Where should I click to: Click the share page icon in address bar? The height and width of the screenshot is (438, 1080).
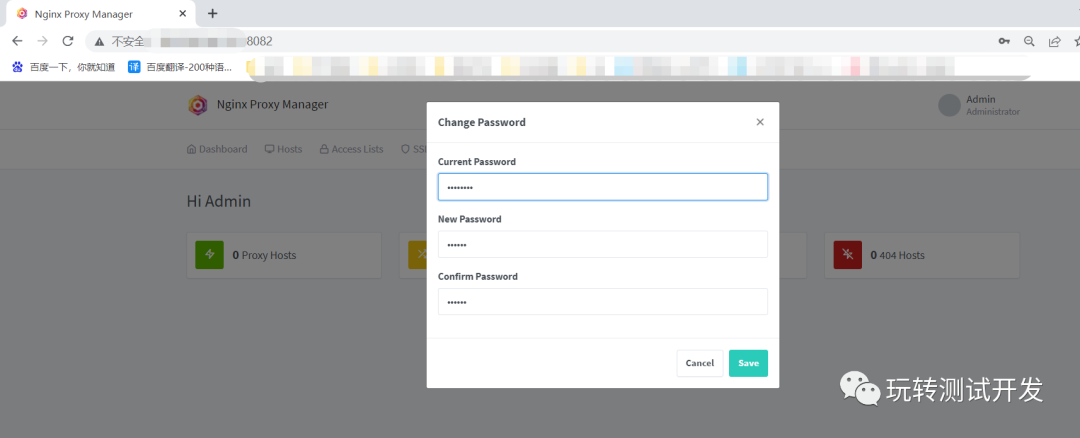1054,41
